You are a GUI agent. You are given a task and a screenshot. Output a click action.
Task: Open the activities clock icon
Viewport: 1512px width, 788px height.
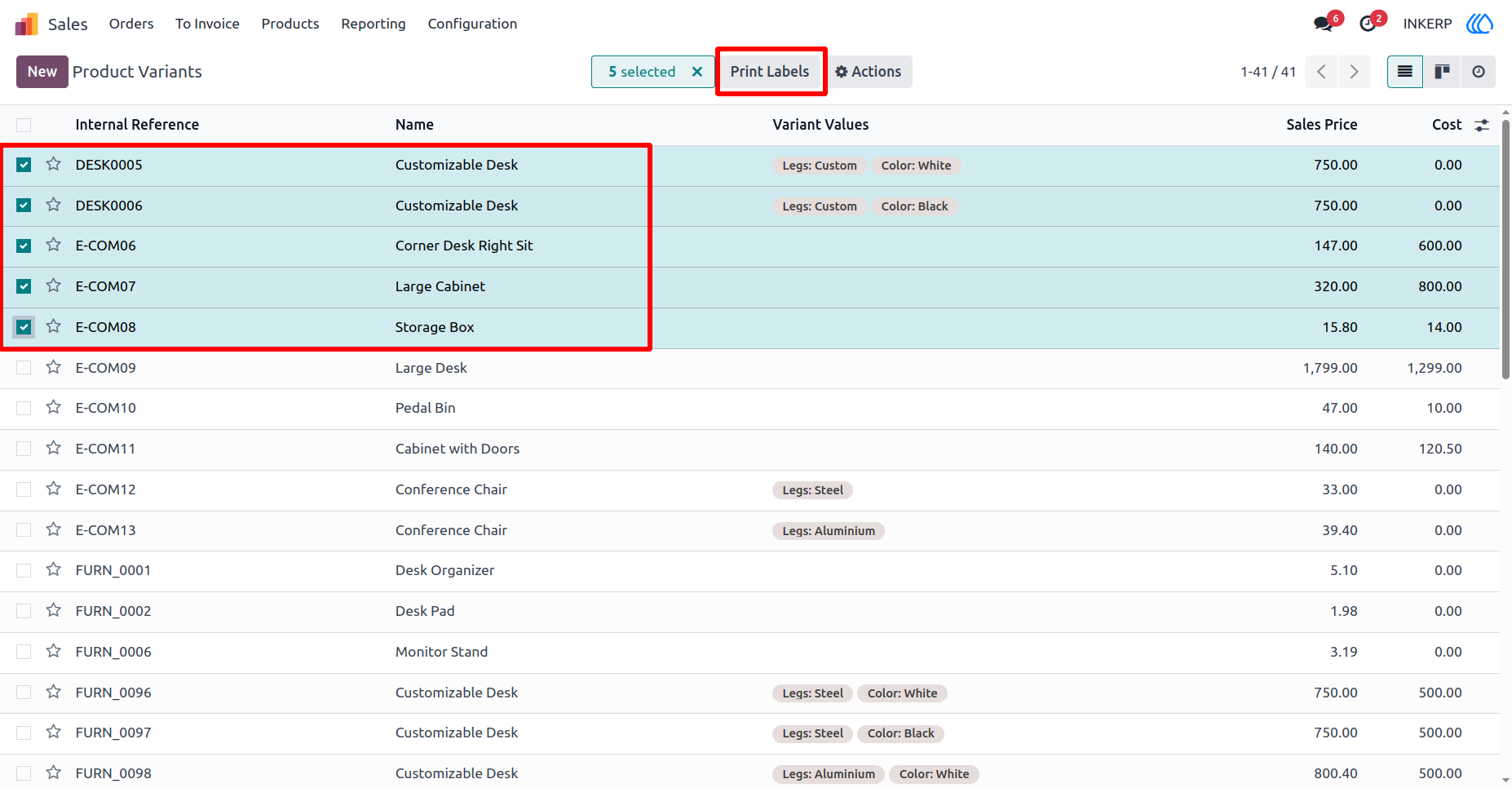pos(1368,24)
